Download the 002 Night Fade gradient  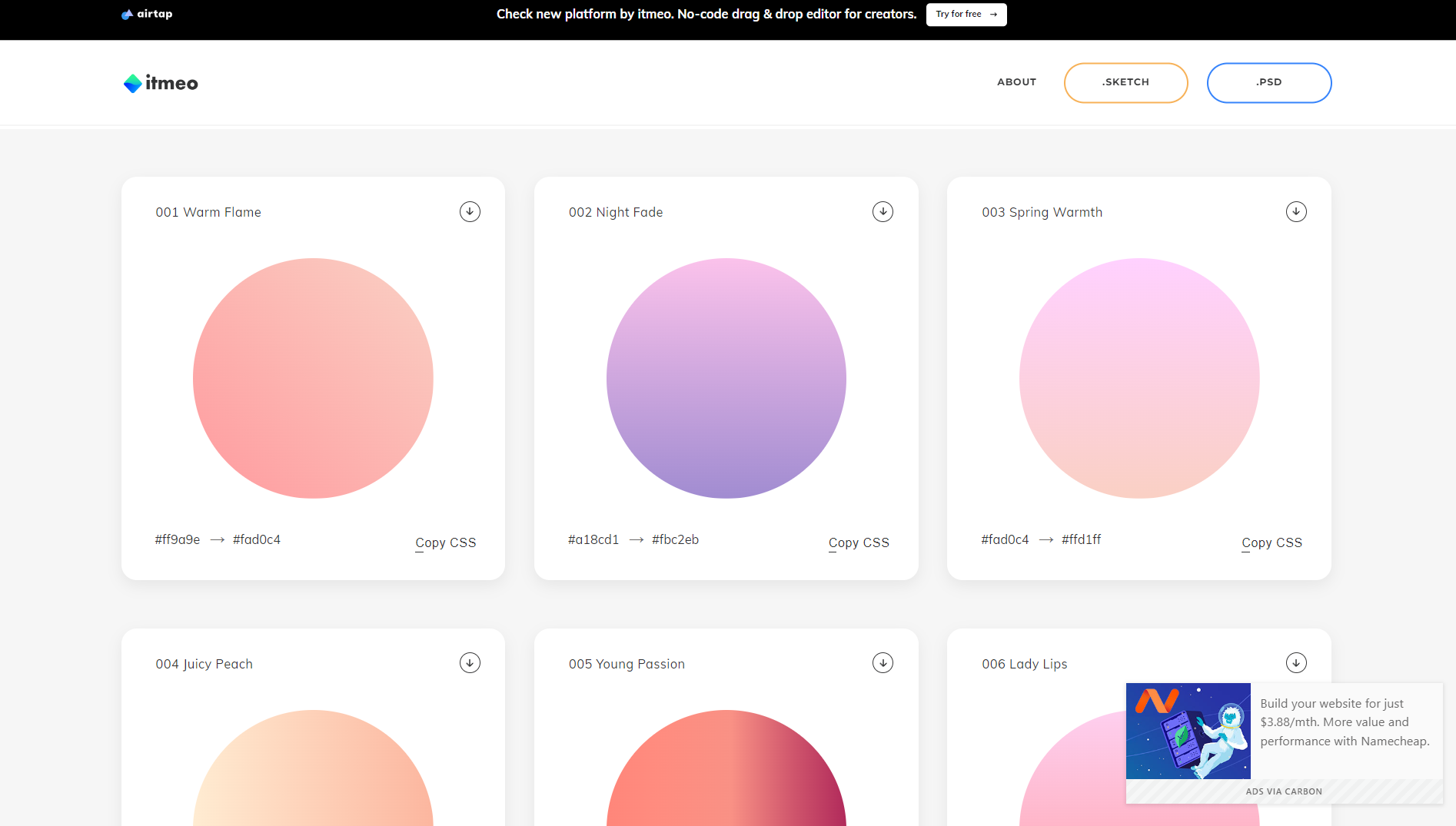pyautogui.click(x=883, y=211)
